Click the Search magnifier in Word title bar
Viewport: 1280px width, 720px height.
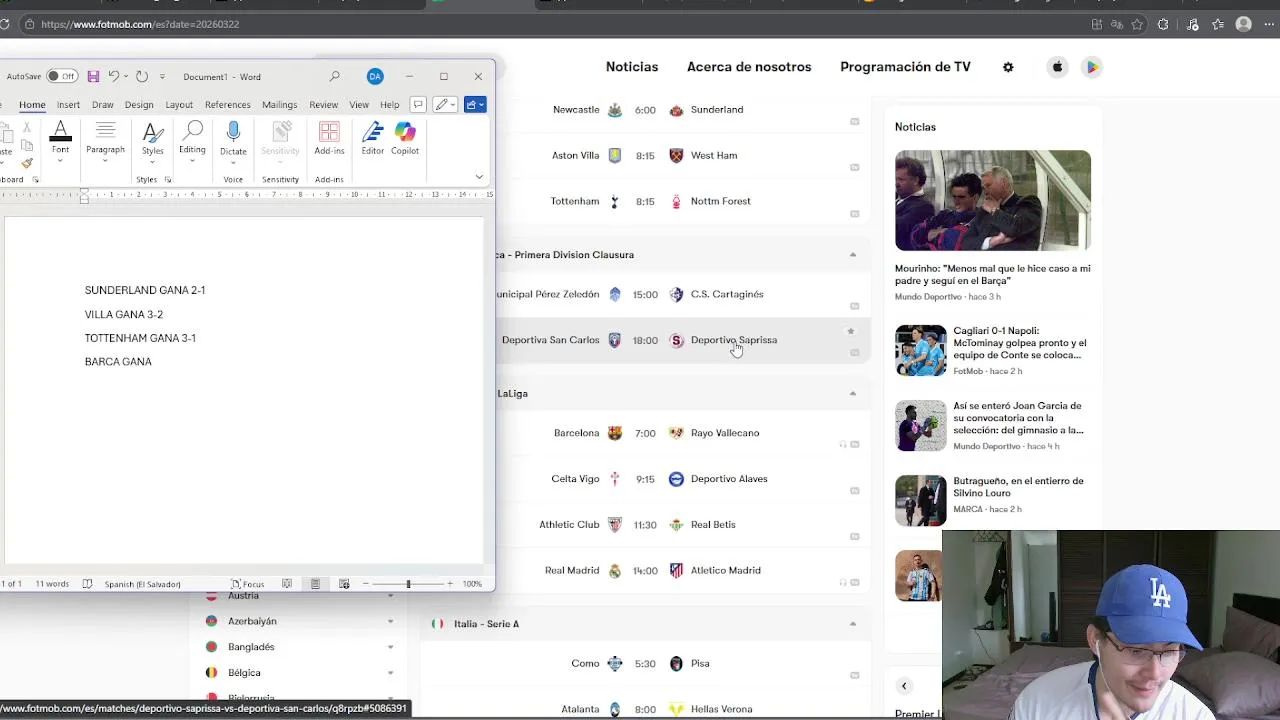335,76
